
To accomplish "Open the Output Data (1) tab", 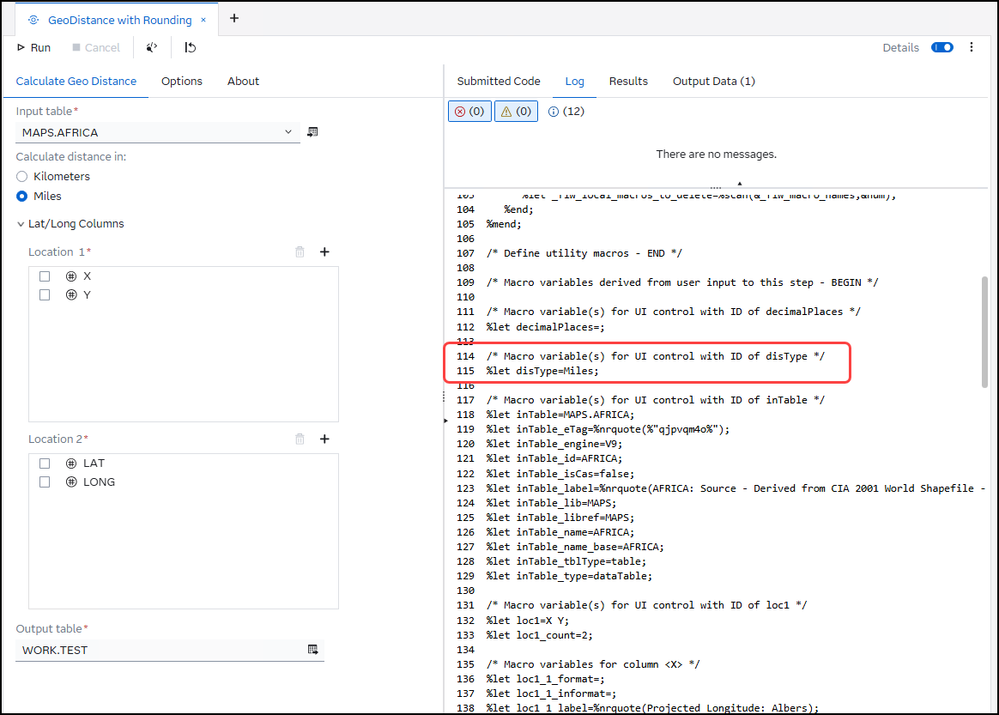I will (714, 81).
